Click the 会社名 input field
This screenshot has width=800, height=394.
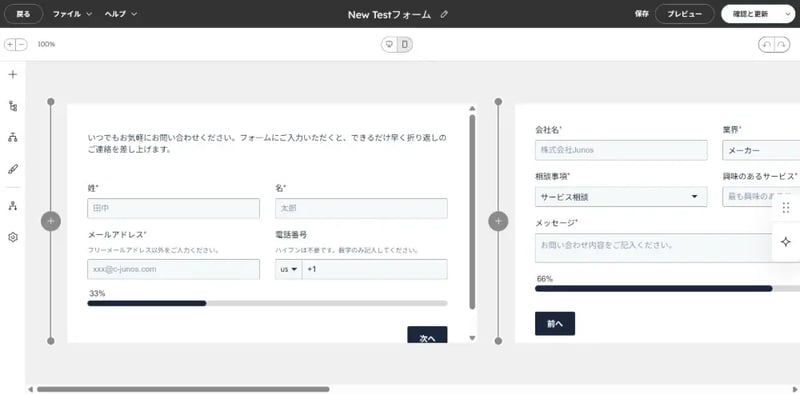[621, 150]
